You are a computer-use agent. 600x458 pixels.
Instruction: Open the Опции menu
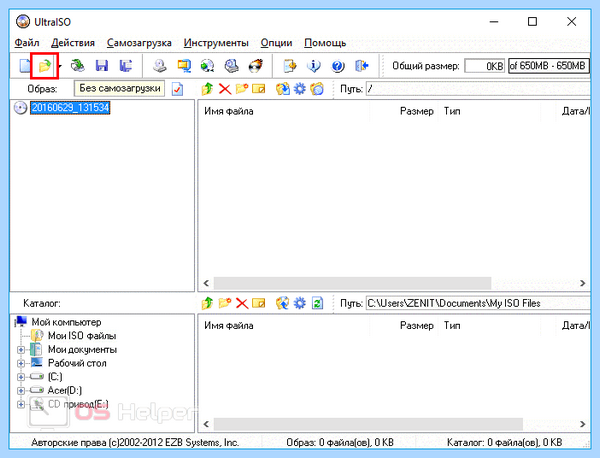pyautogui.click(x=276, y=42)
